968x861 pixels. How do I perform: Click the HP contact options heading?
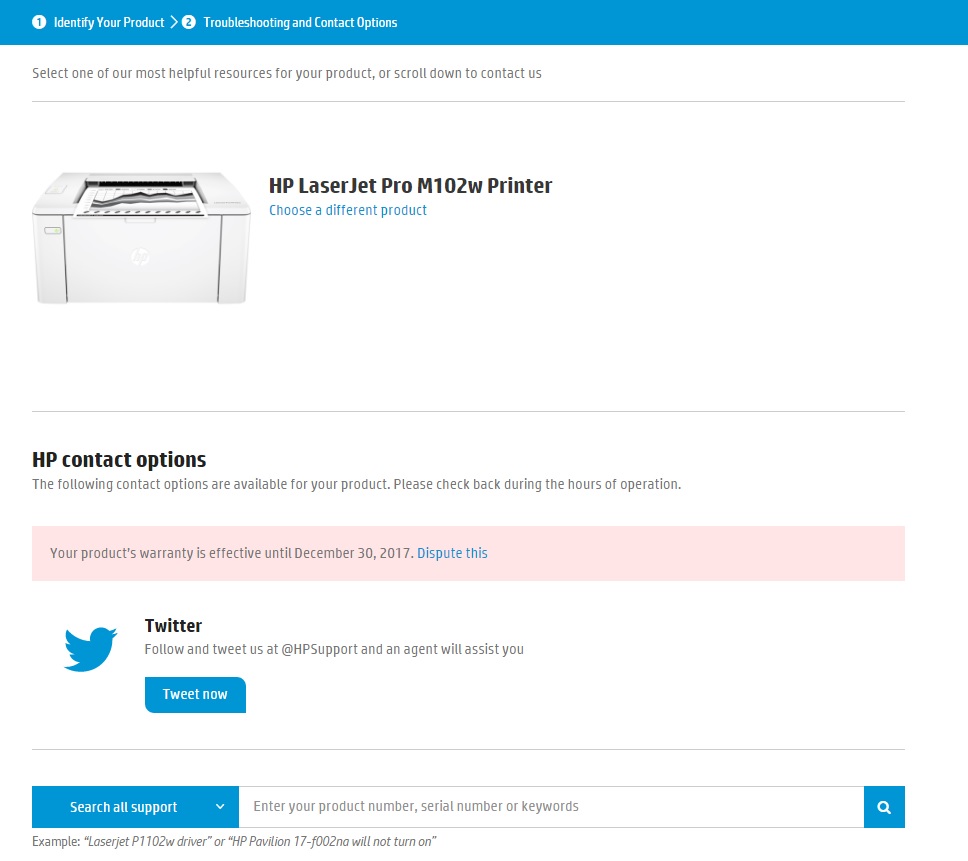pyautogui.click(x=119, y=460)
